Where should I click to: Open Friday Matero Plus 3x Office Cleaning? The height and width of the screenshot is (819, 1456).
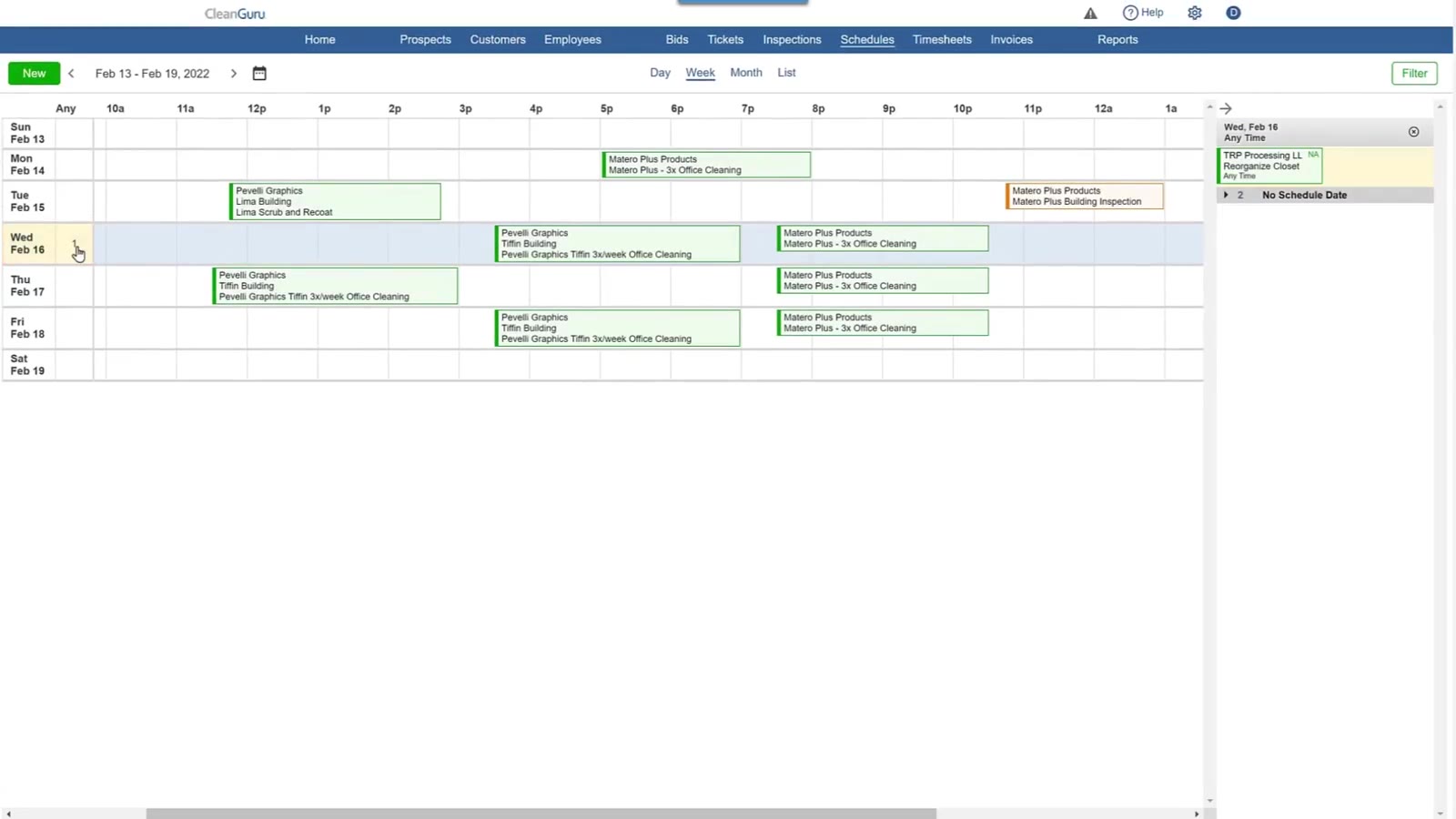pyautogui.click(x=883, y=323)
